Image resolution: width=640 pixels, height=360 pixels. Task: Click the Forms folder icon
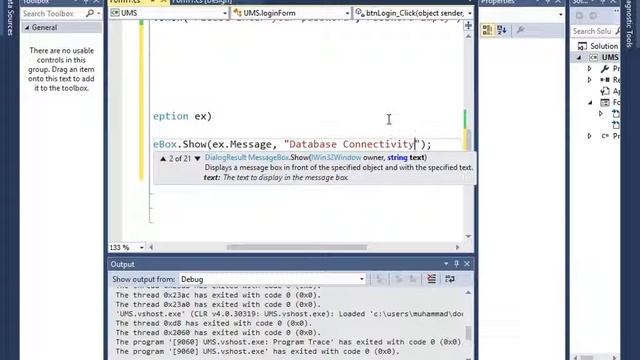coord(605,102)
